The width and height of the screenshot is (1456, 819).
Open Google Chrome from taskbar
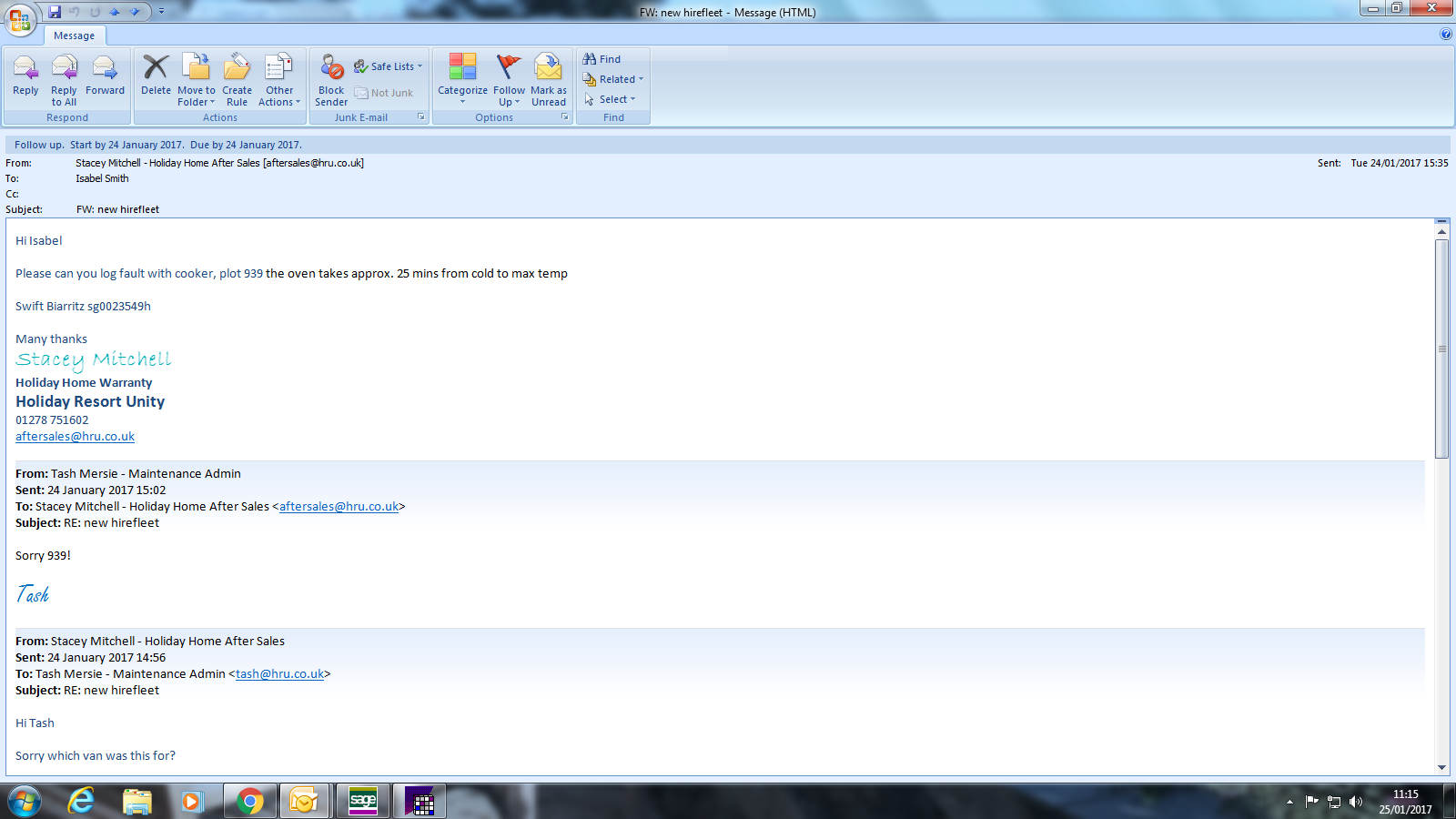tap(249, 802)
